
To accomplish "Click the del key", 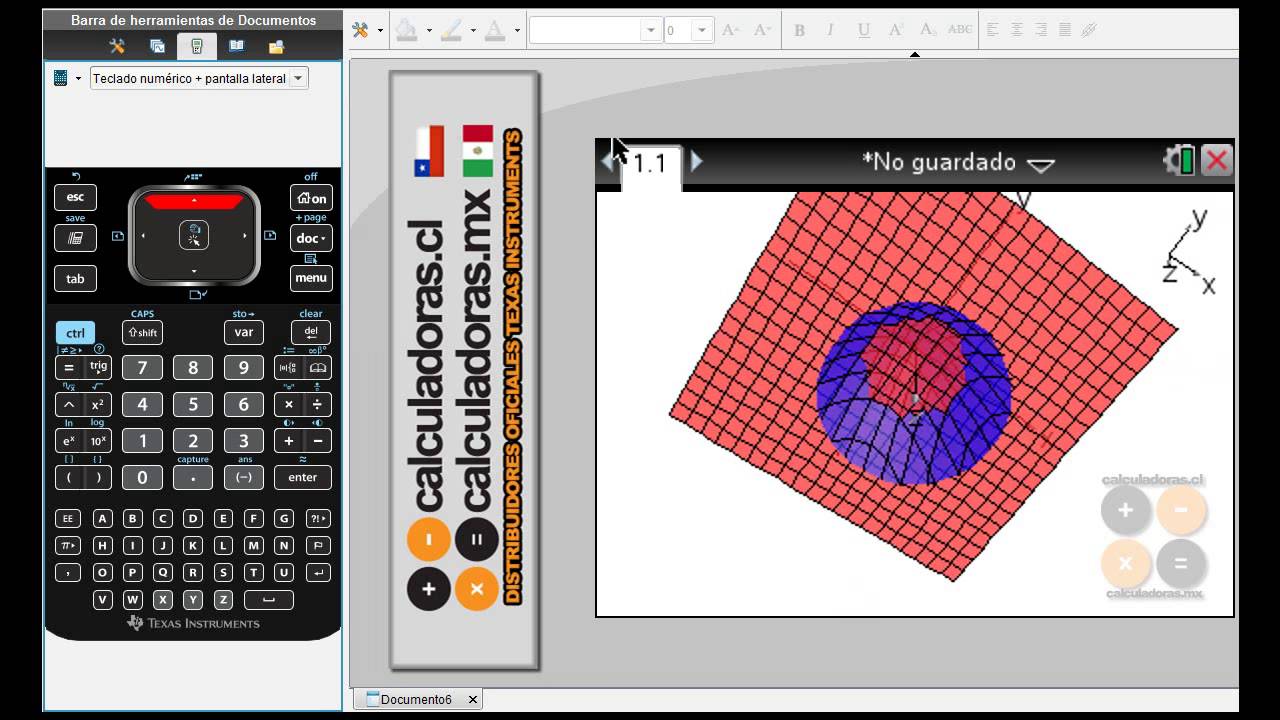I will pyautogui.click(x=311, y=333).
